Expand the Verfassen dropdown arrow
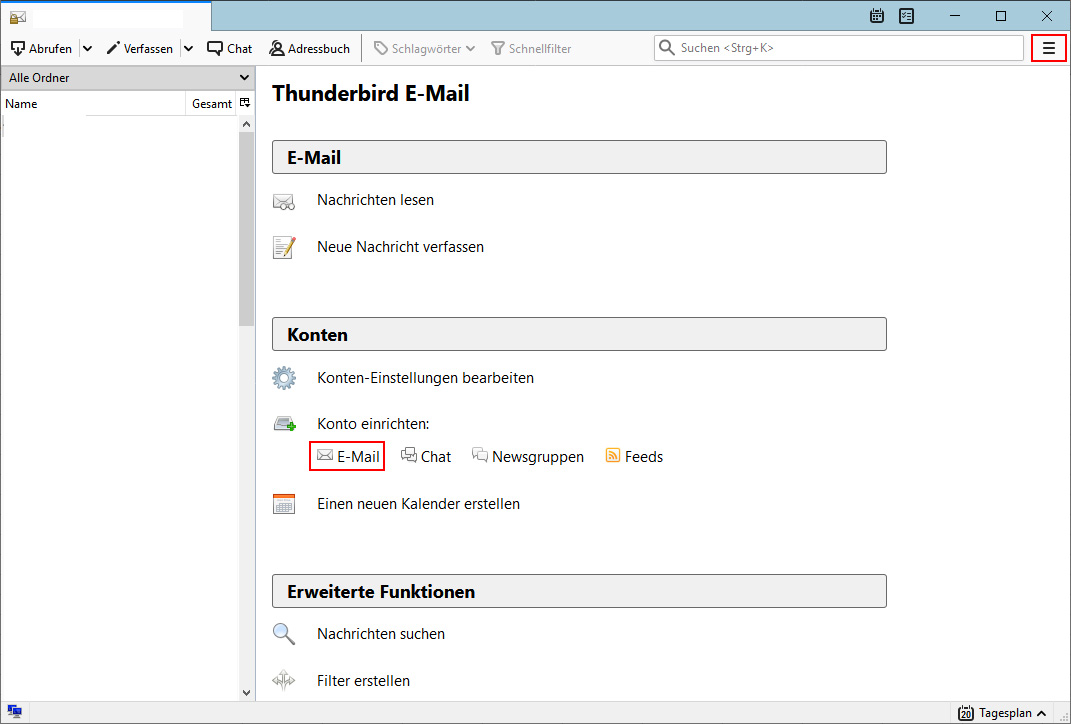Image resolution: width=1071 pixels, height=724 pixels. (x=189, y=48)
